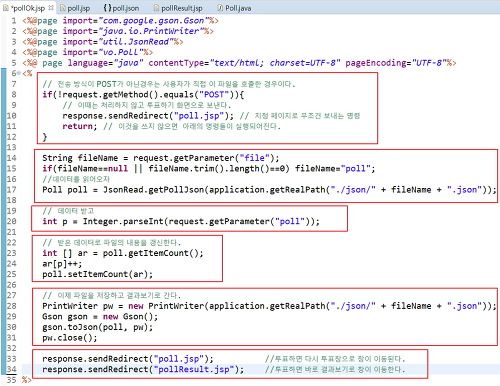The width and height of the screenshot is (500, 386).
Task: Click the closing brace on line 12
Action: pos(45,137)
